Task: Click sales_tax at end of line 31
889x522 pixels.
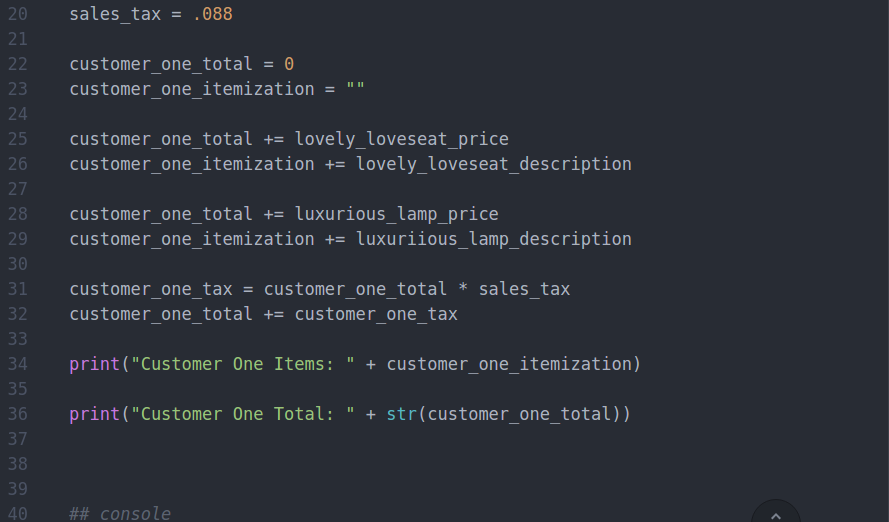Action: point(524,289)
